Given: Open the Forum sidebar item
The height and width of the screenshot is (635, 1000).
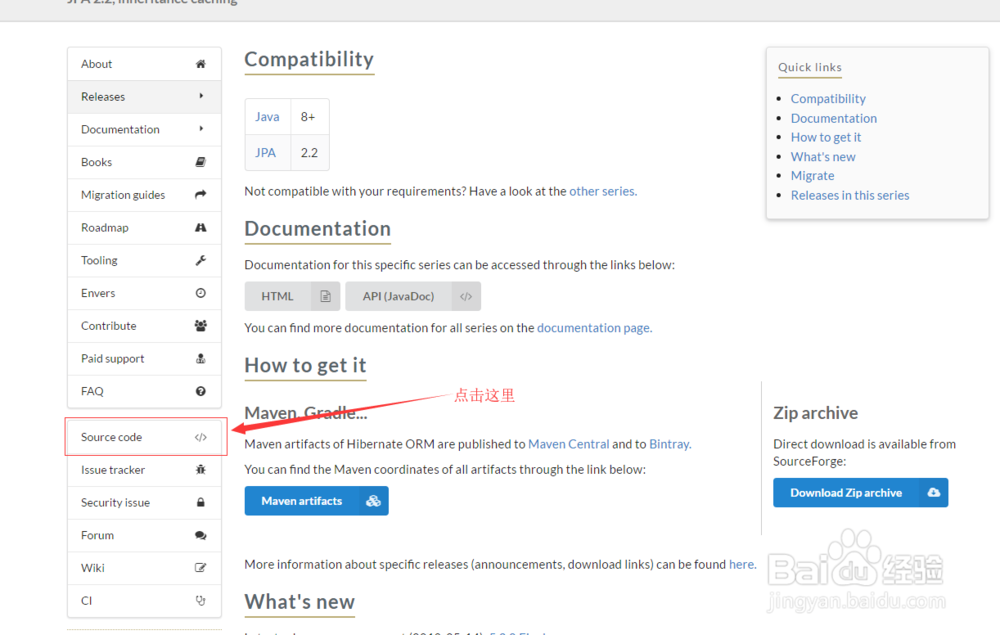Looking at the screenshot, I should (144, 536).
